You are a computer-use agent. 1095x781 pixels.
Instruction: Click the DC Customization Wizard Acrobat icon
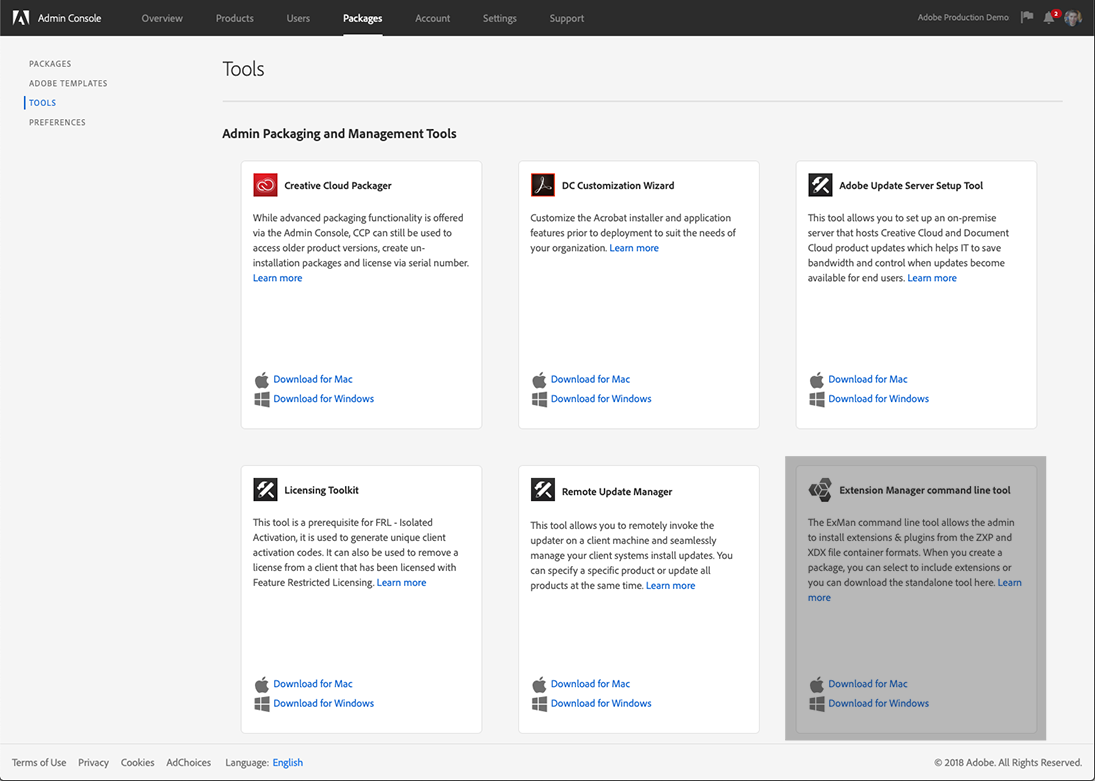click(543, 185)
